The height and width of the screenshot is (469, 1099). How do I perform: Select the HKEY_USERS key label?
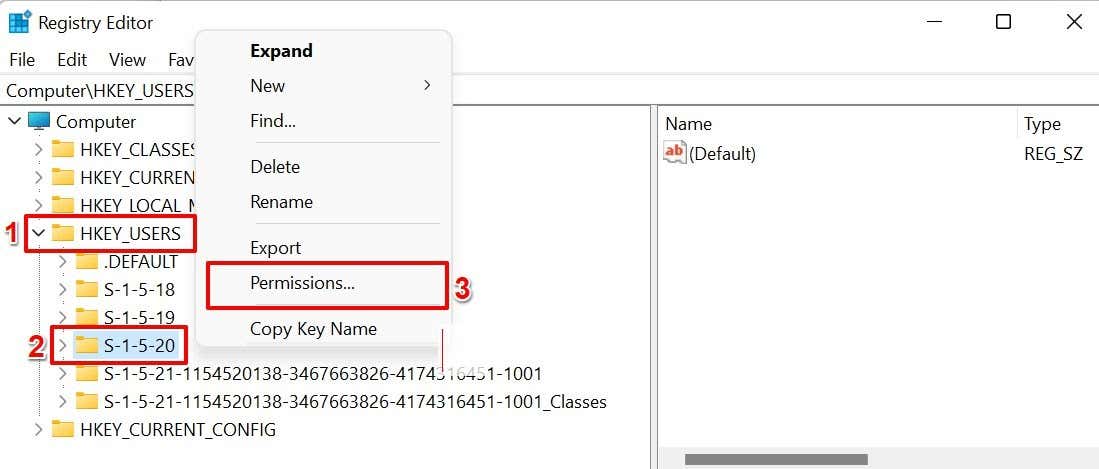tap(130, 233)
